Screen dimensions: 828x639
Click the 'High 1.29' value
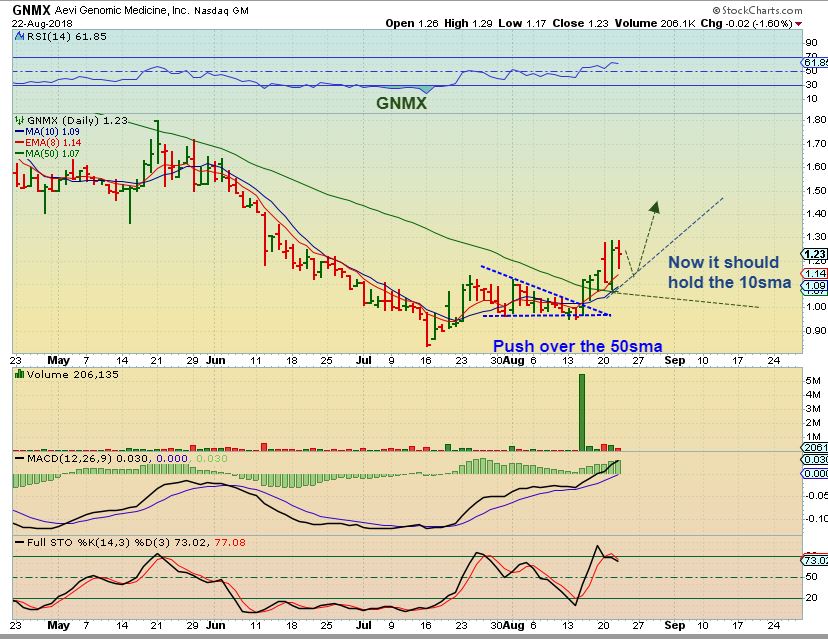468,23
